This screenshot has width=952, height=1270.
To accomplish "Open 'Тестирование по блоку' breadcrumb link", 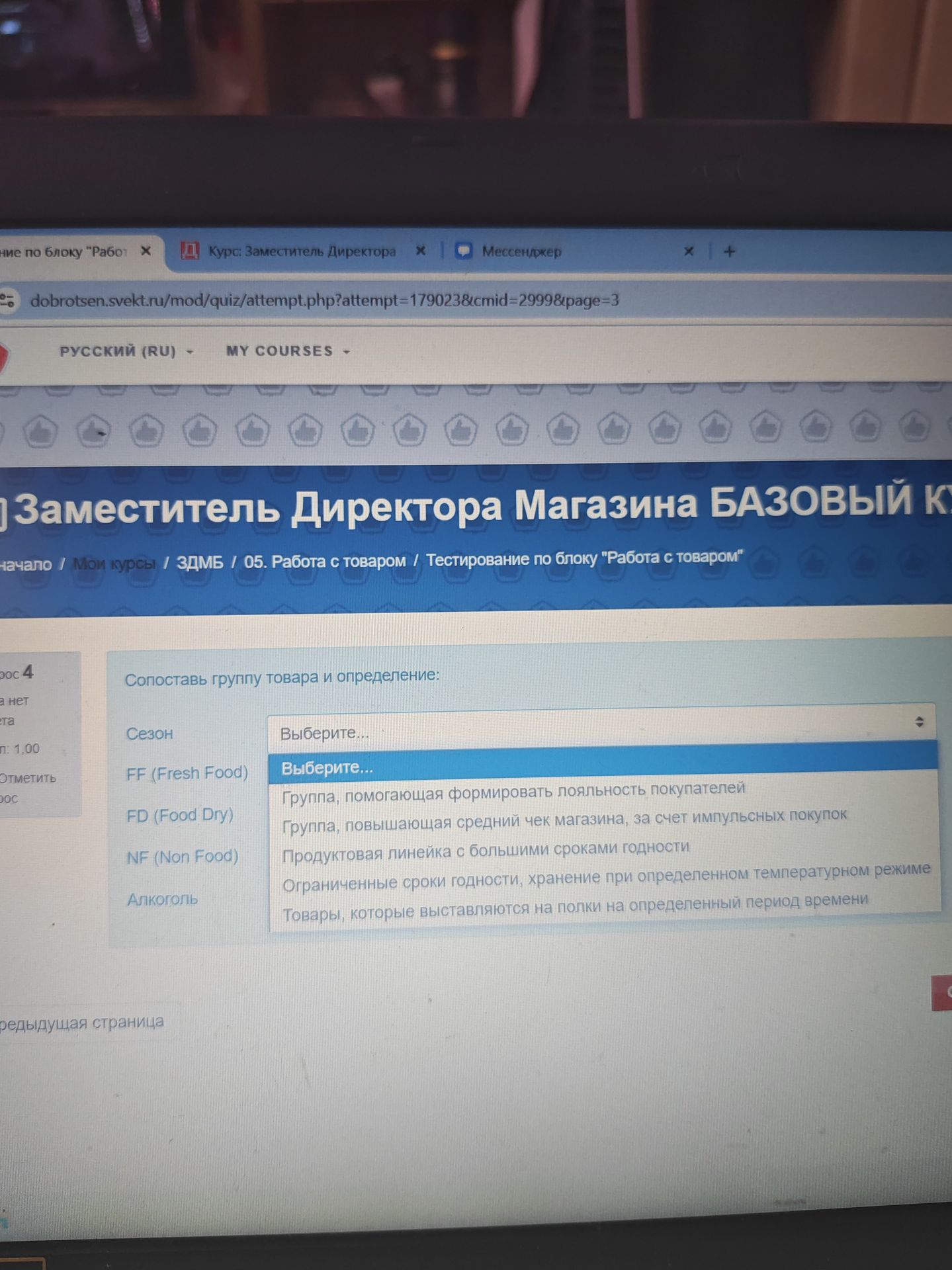I will coord(584,558).
